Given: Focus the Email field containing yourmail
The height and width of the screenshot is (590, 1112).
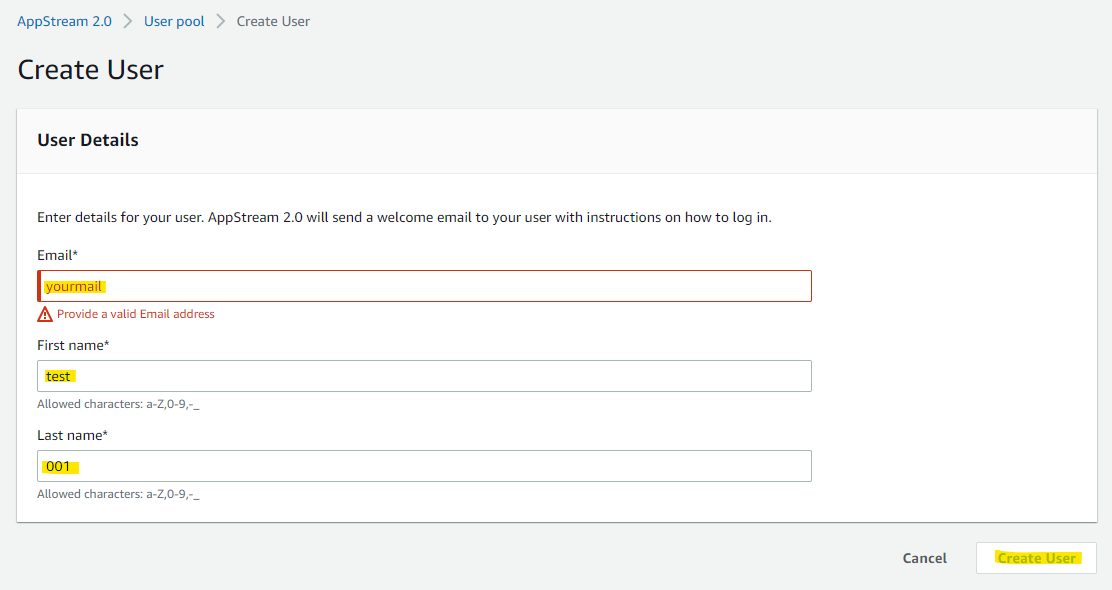Looking at the screenshot, I should point(424,286).
